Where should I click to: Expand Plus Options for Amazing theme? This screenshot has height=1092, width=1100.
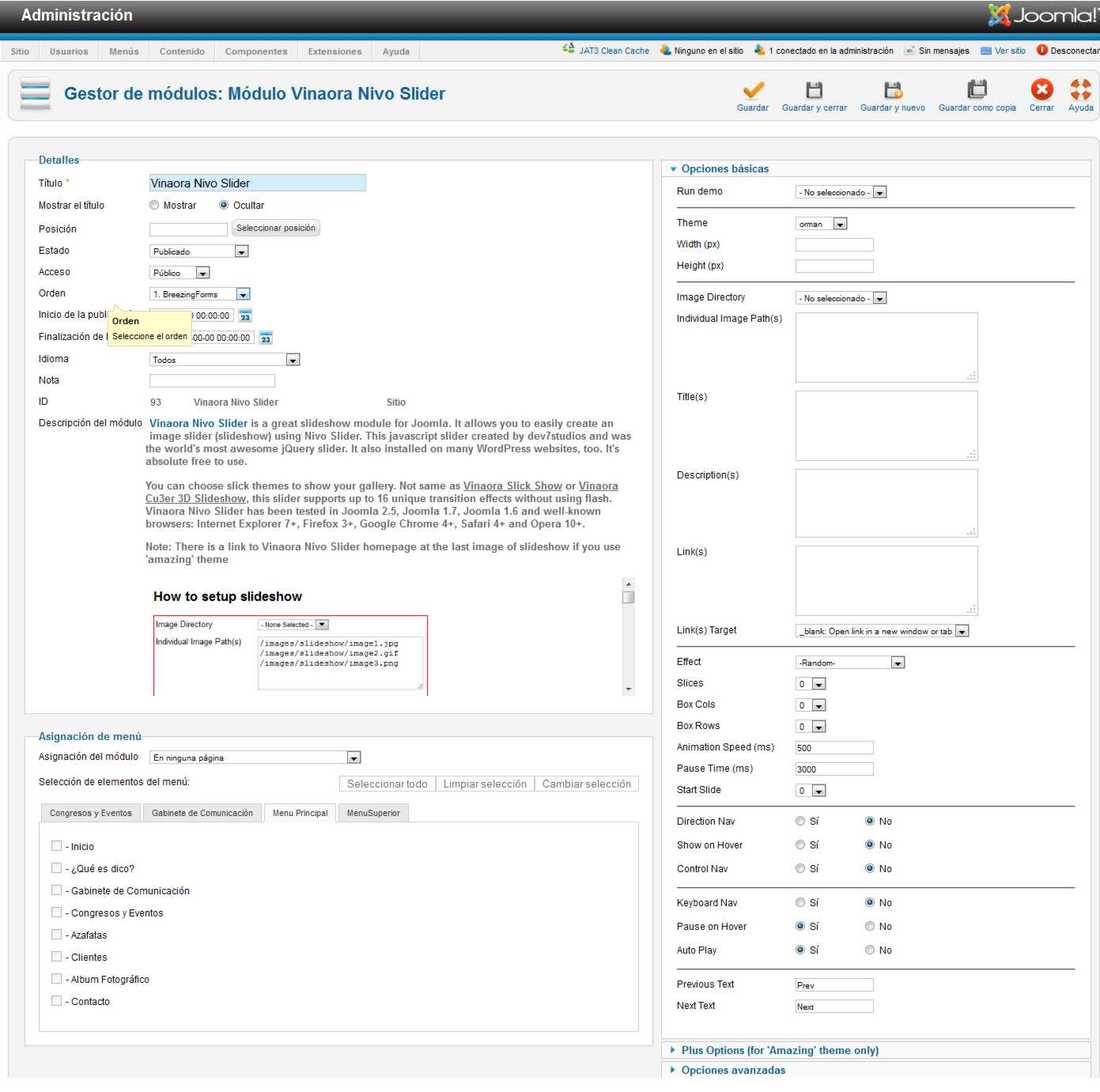point(779,1051)
